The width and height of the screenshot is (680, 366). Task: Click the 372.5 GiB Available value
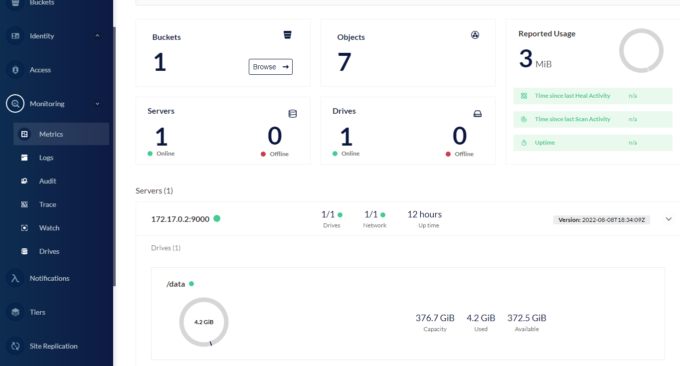527,318
